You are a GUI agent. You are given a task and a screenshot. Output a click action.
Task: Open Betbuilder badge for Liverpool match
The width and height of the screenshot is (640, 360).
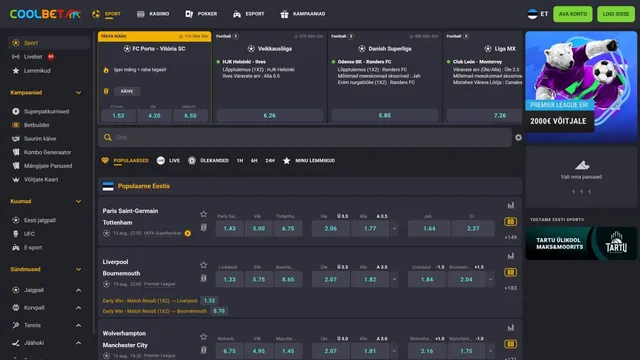[510, 272]
